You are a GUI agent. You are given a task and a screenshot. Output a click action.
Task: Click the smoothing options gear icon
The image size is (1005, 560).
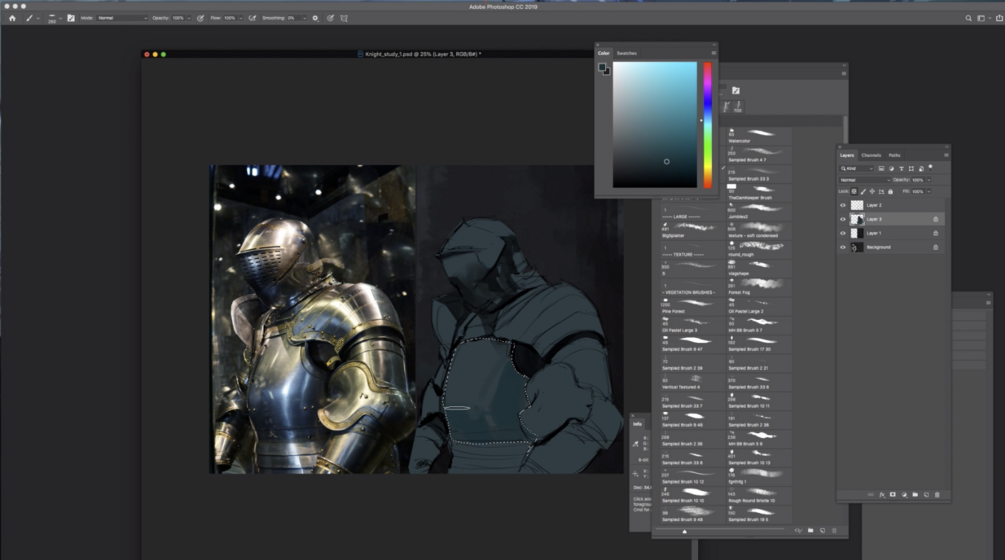tap(315, 18)
